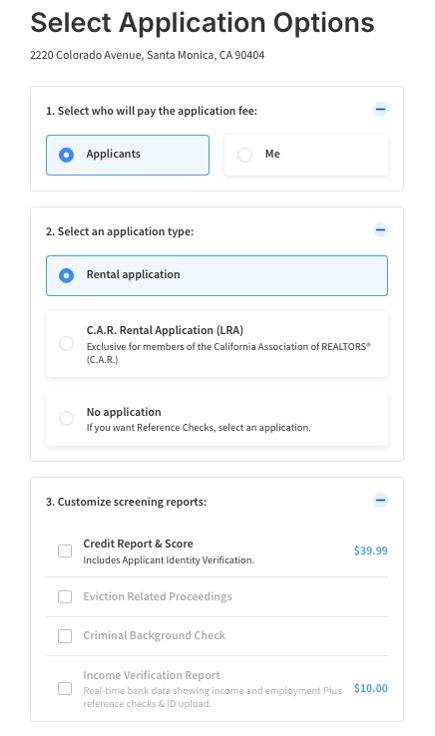
Task: Click the $39.99 credit report price
Action: (x=371, y=551)
